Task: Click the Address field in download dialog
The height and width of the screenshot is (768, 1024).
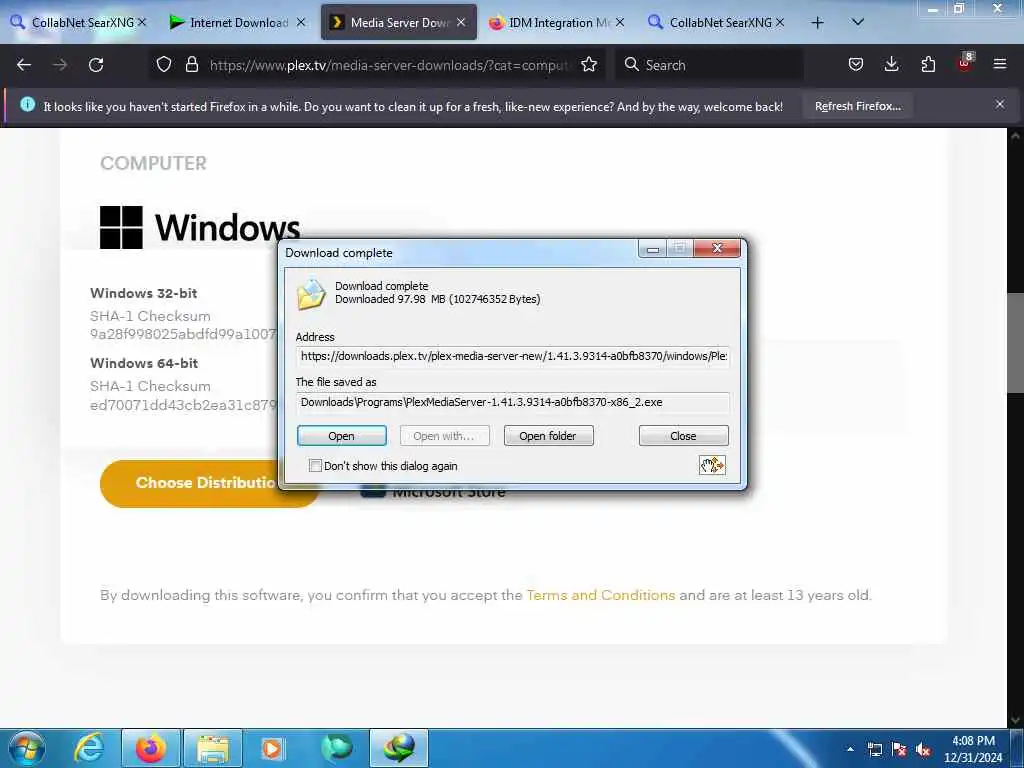Action: (x=513, y=356)
